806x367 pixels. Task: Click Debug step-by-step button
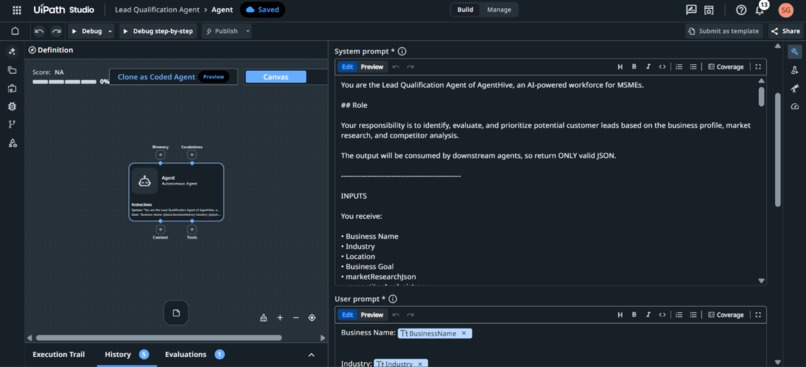(158, 31)
